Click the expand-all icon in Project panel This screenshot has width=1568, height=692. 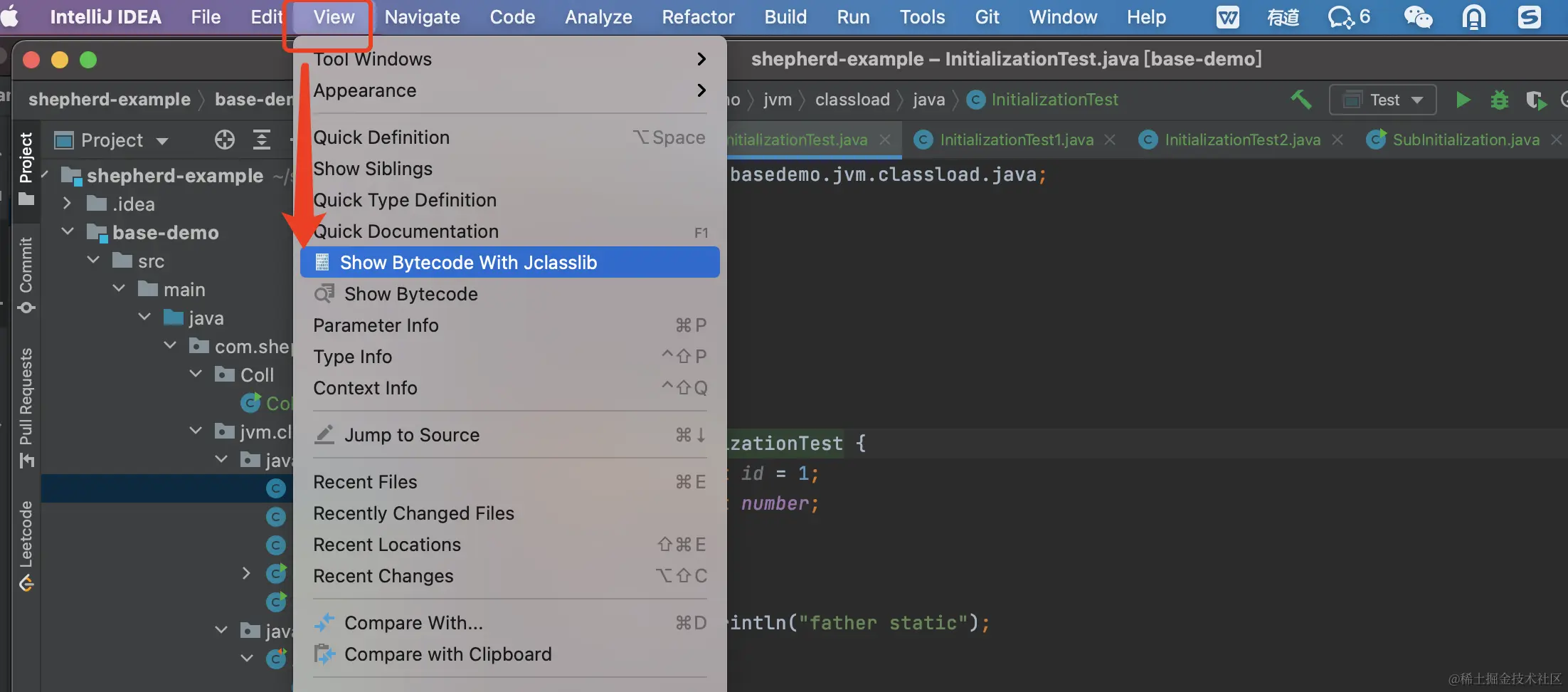pos(262,140)
